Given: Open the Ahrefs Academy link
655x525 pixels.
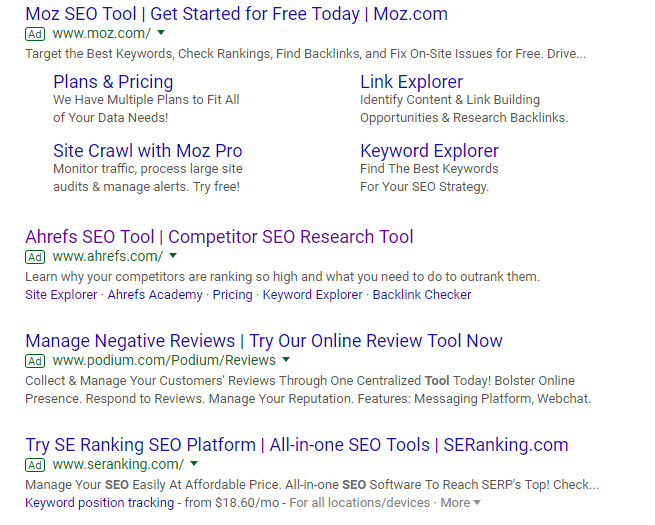Looking at the screenshot, I should (x=155, y=295).
